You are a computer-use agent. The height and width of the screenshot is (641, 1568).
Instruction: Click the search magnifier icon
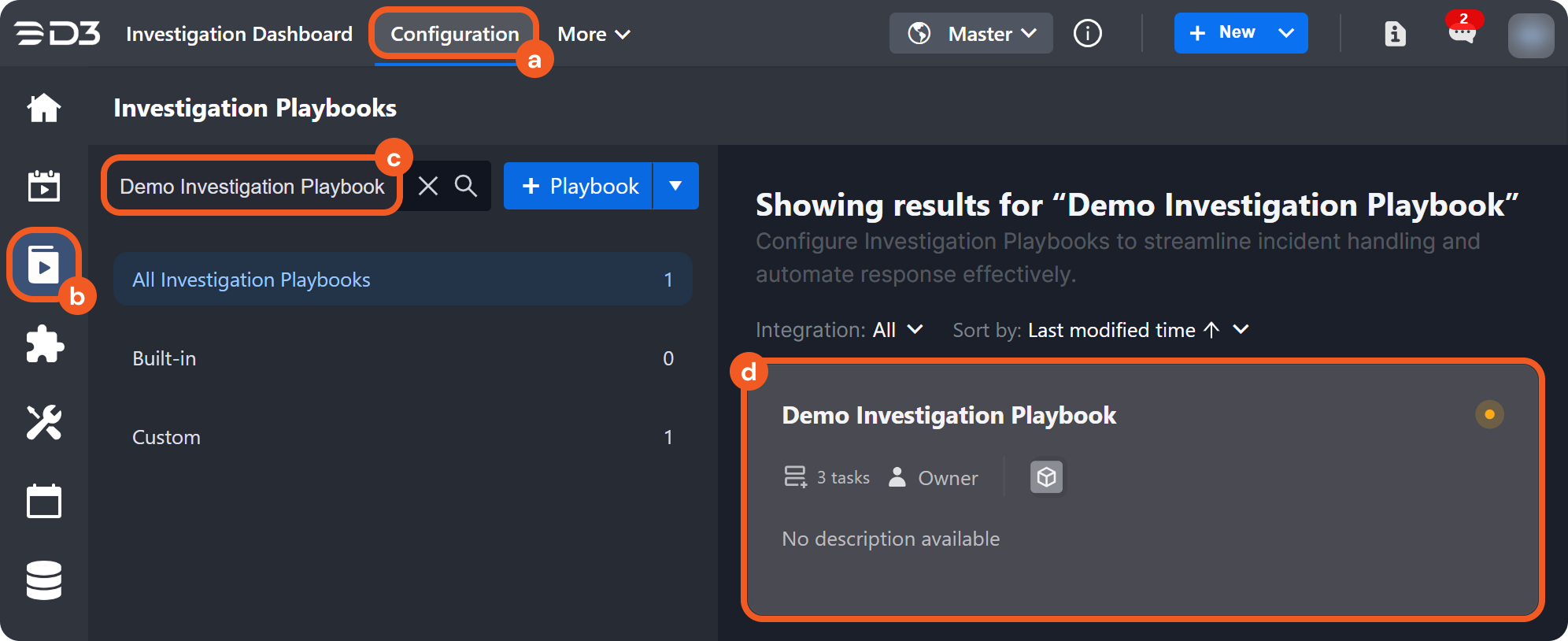(466, 186)
